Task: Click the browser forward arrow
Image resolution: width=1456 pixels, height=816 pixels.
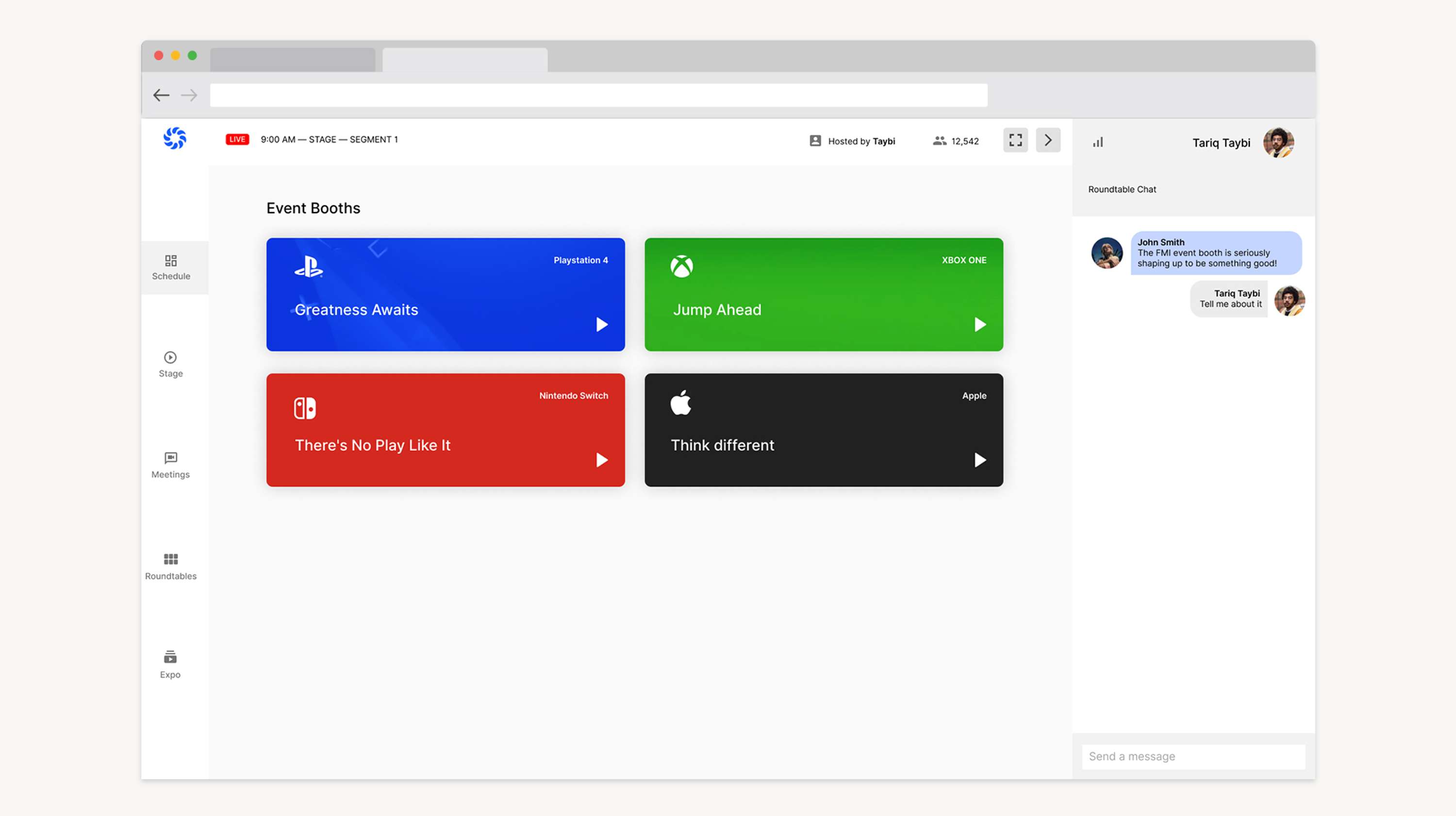Action: coord(189,95)
